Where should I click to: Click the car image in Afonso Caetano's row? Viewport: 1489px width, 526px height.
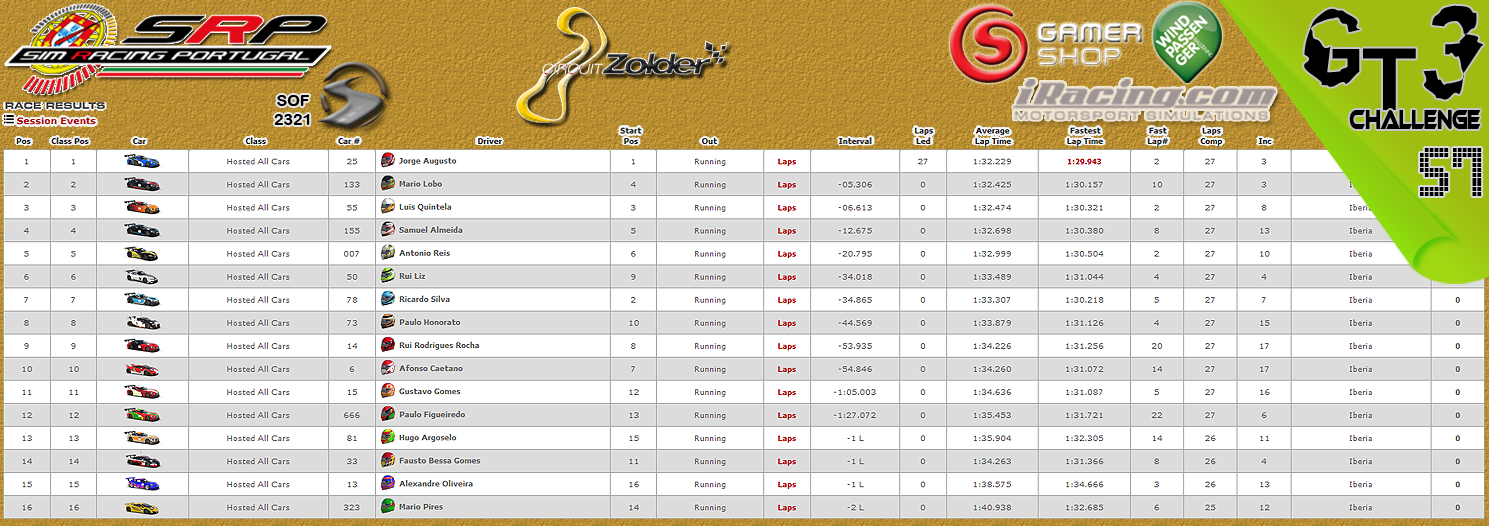[x=141, y=369]
